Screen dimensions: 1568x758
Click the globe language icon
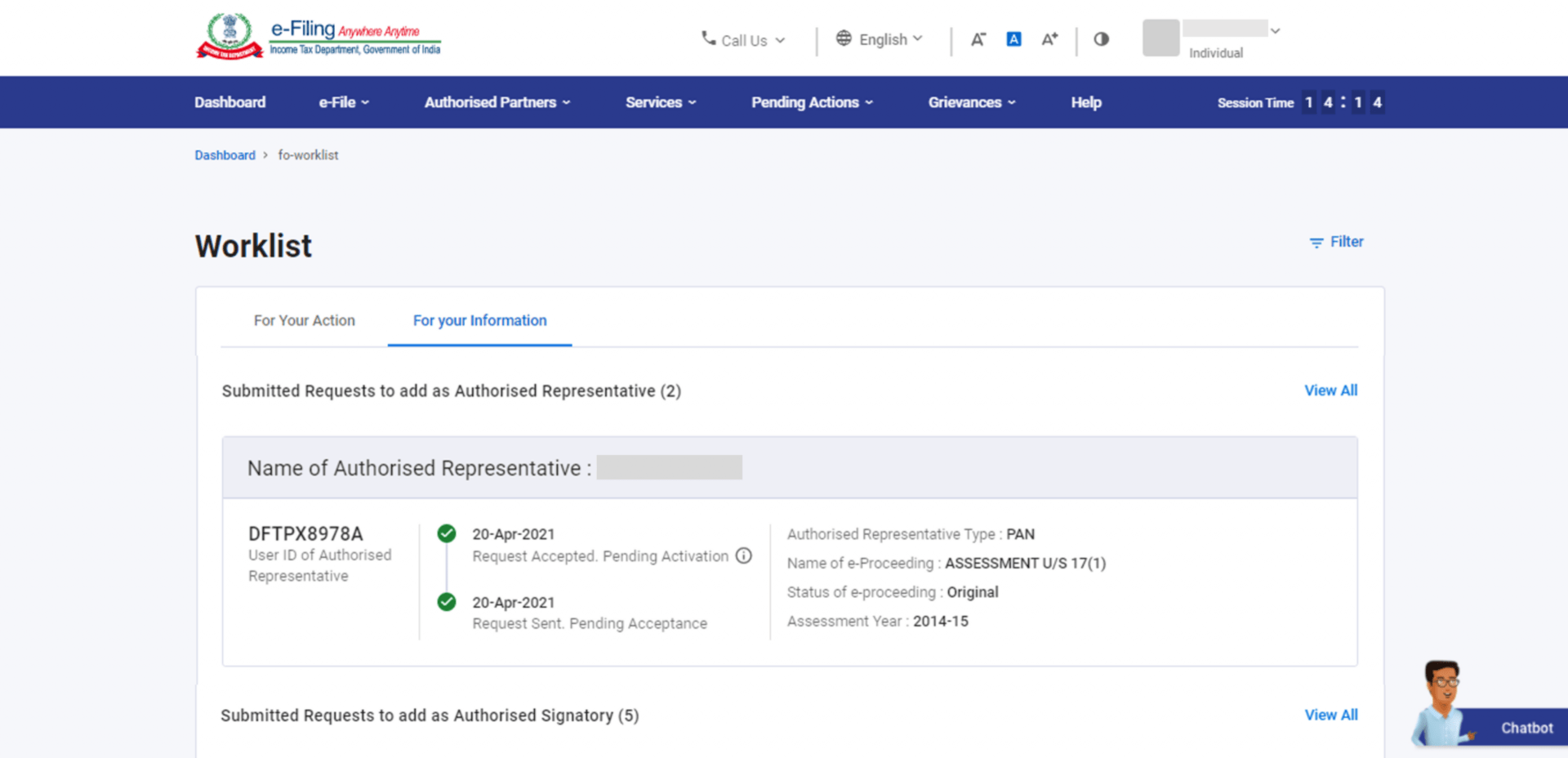point(842,38)
